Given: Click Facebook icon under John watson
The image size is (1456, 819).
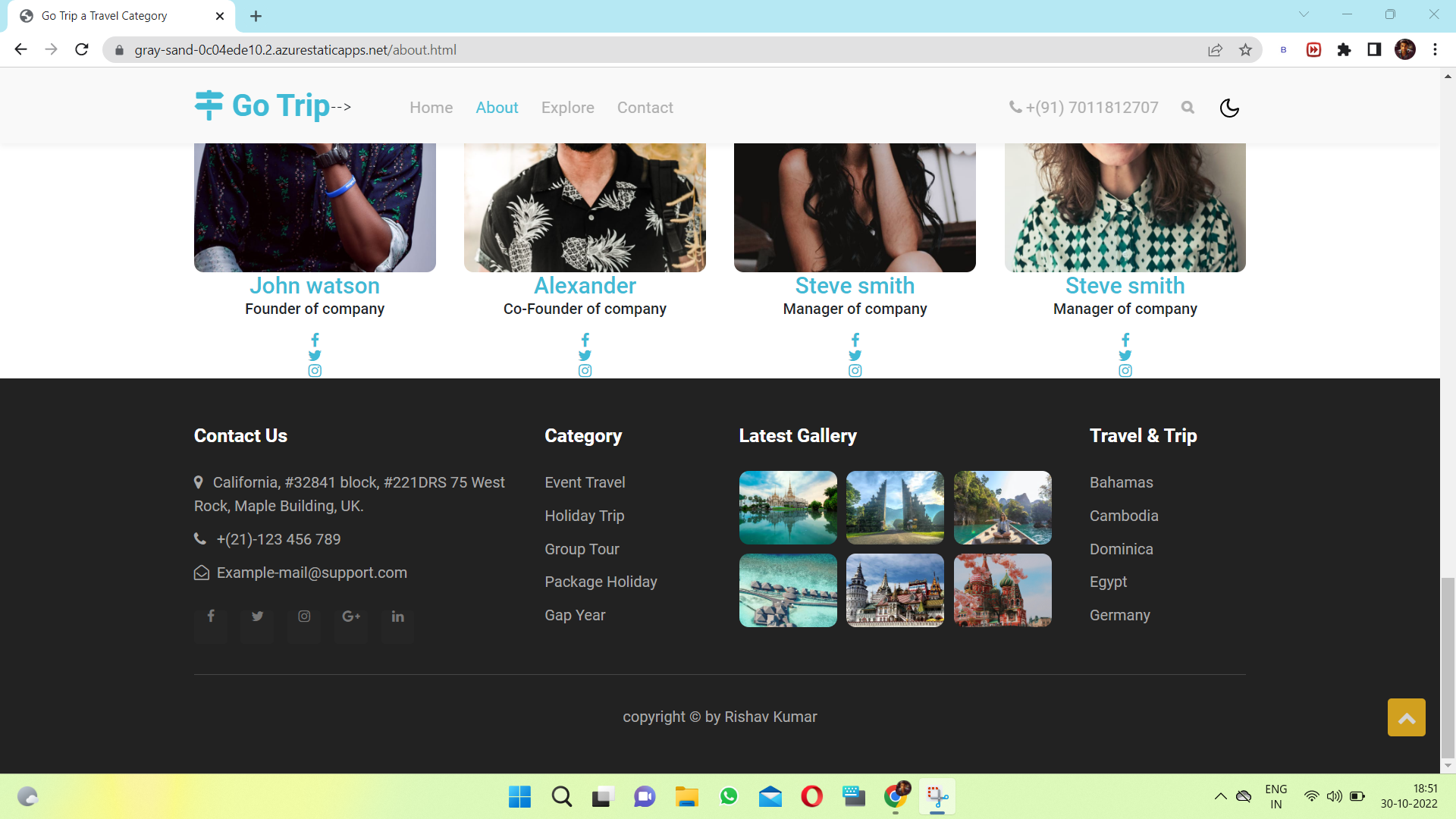Looking at the screenshot, I should (315, 340).
